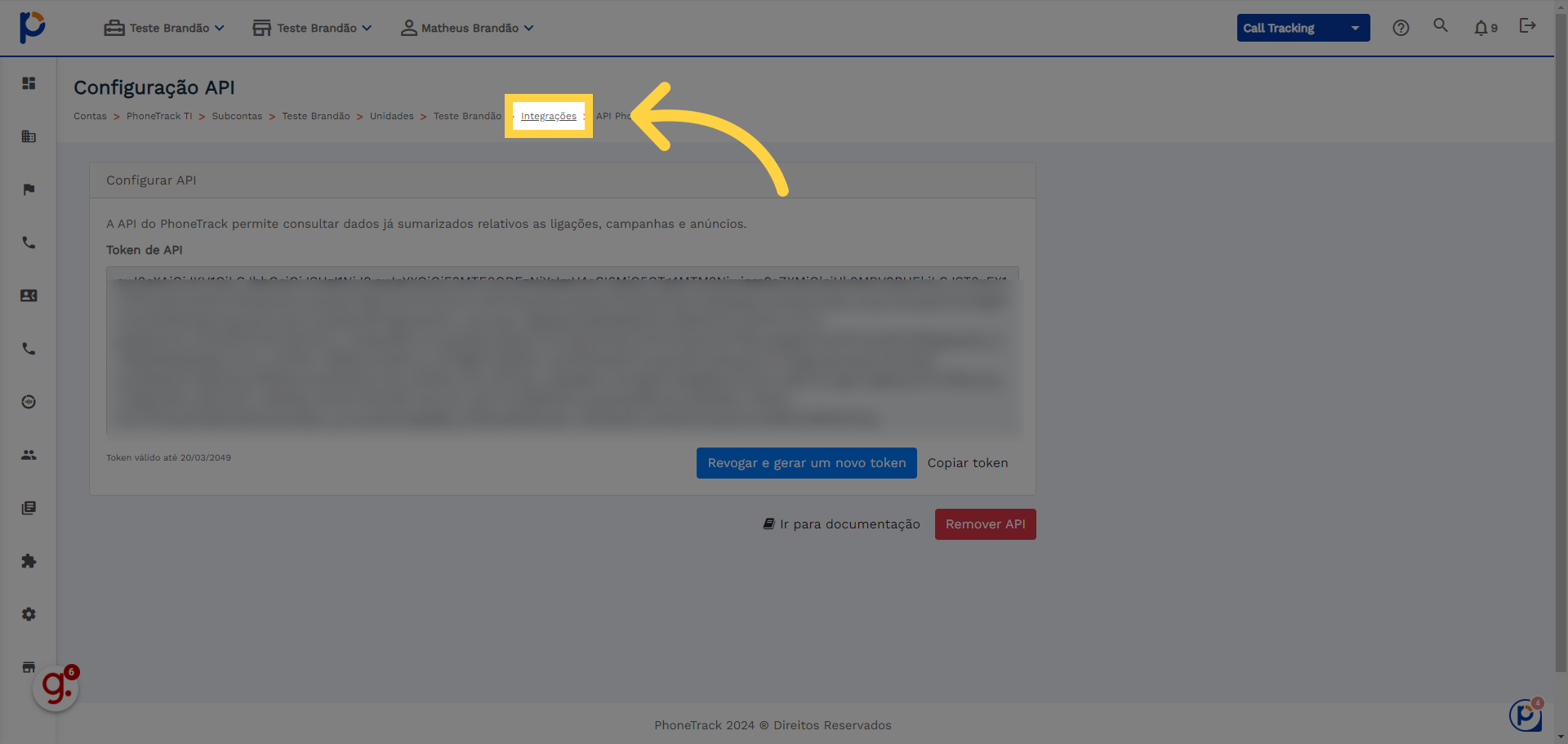1568x744 pixels.
Task: Open the Matheus Brandão user dropdown
Action: coord(467,28)
